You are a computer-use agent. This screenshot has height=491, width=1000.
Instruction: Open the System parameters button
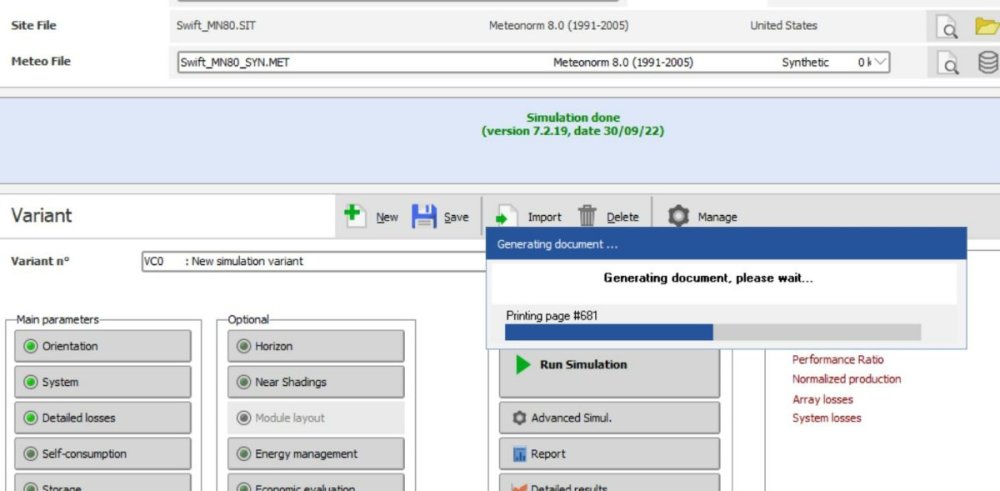click(x=103, y=382)
